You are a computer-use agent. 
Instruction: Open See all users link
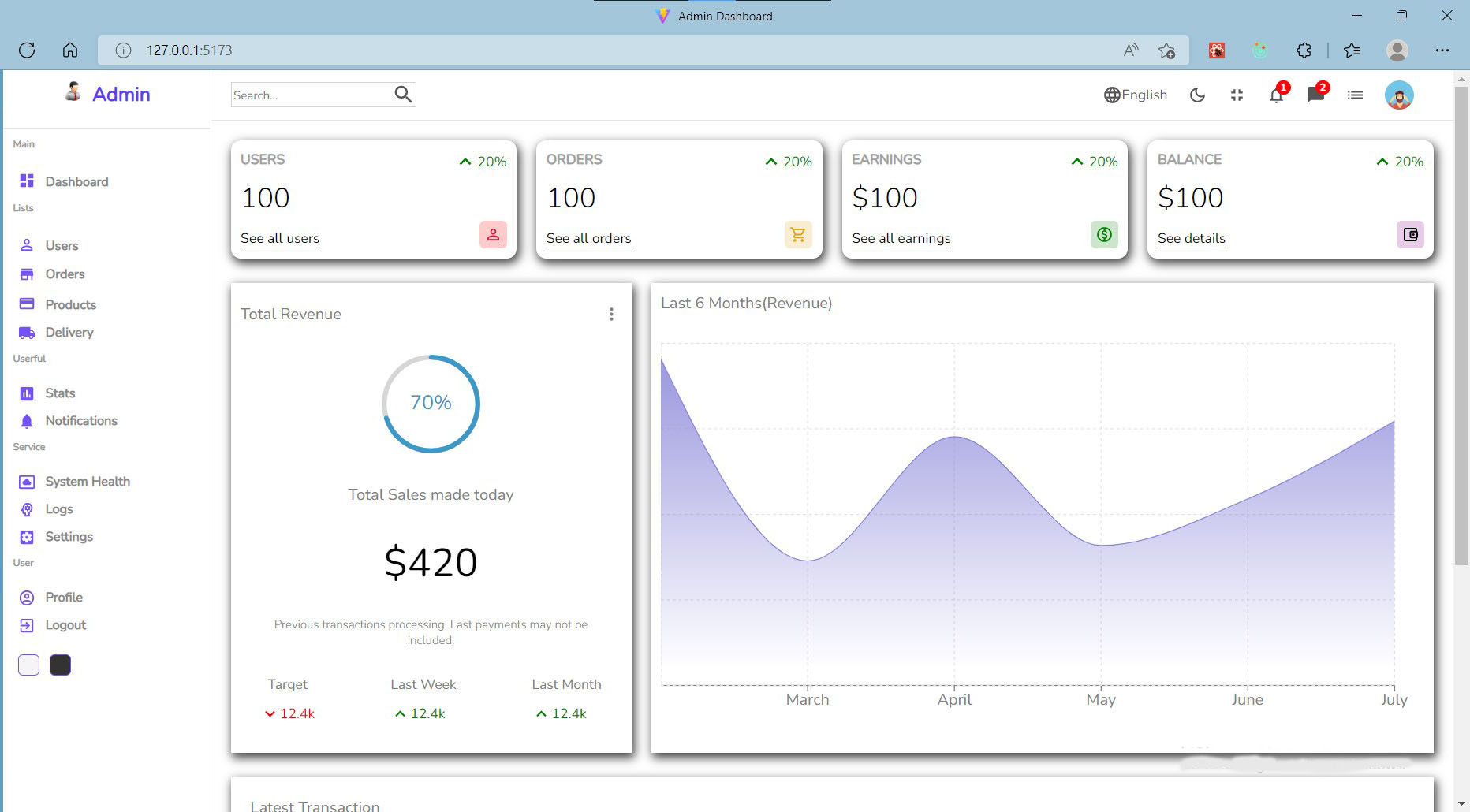280,238
